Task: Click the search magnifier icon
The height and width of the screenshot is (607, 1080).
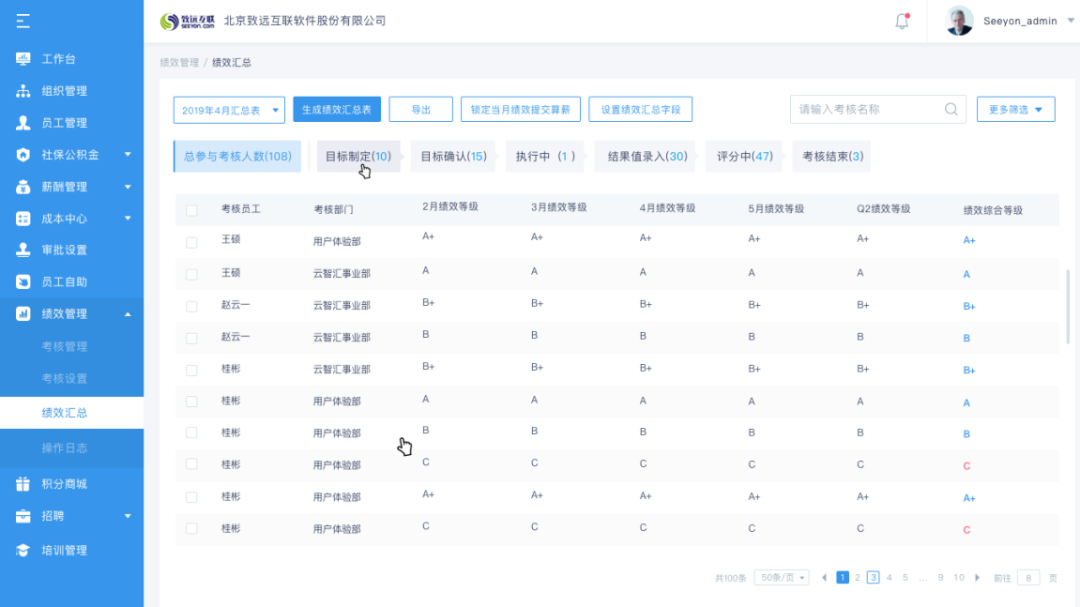Action: pyautogui.click(x=951, y=110)
